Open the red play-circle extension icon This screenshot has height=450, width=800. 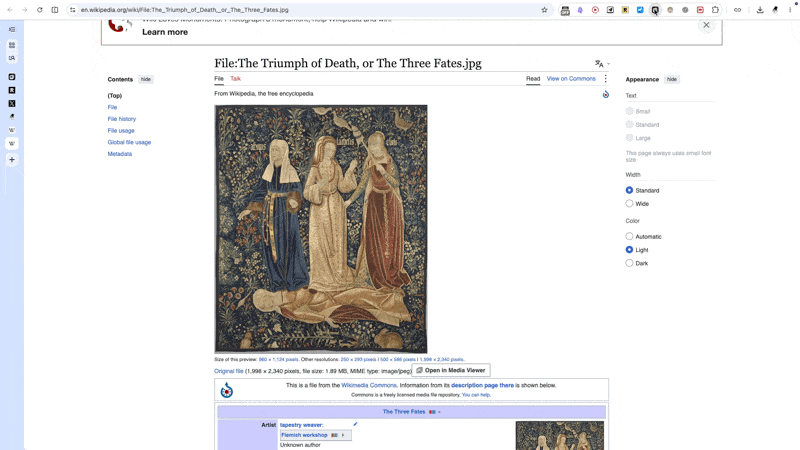pos(595,10)
